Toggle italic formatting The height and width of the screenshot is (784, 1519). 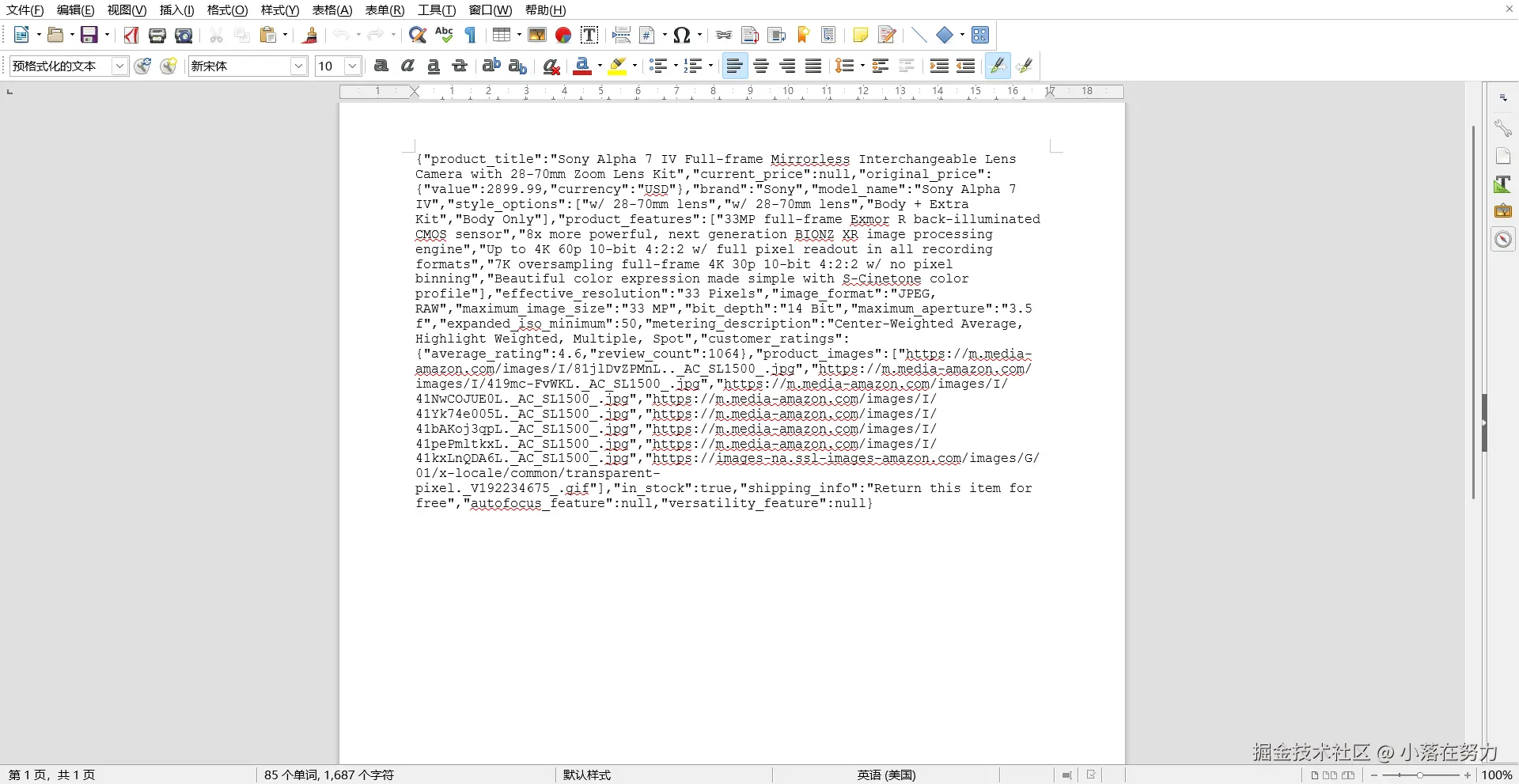click(407, 66)
